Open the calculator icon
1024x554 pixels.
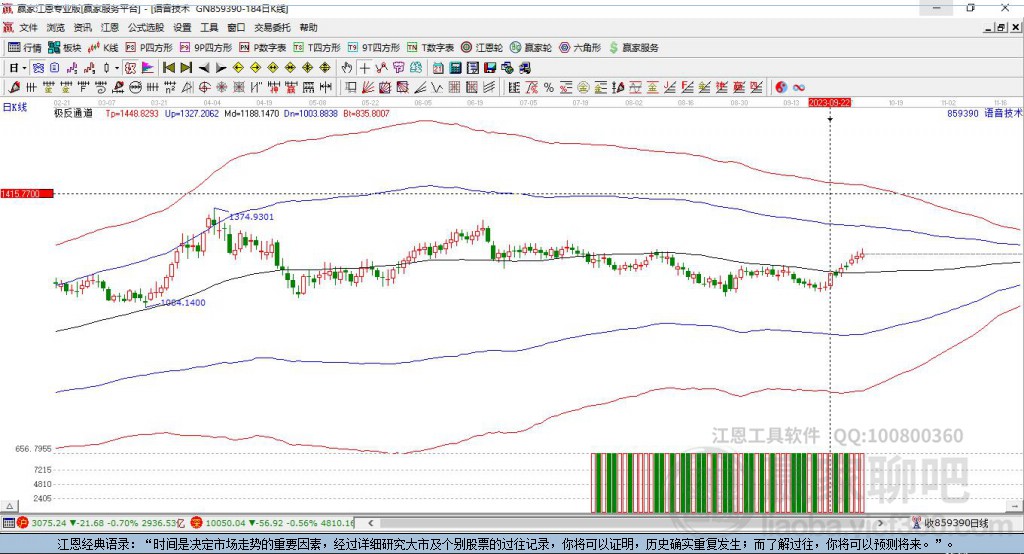coord(455,68)
